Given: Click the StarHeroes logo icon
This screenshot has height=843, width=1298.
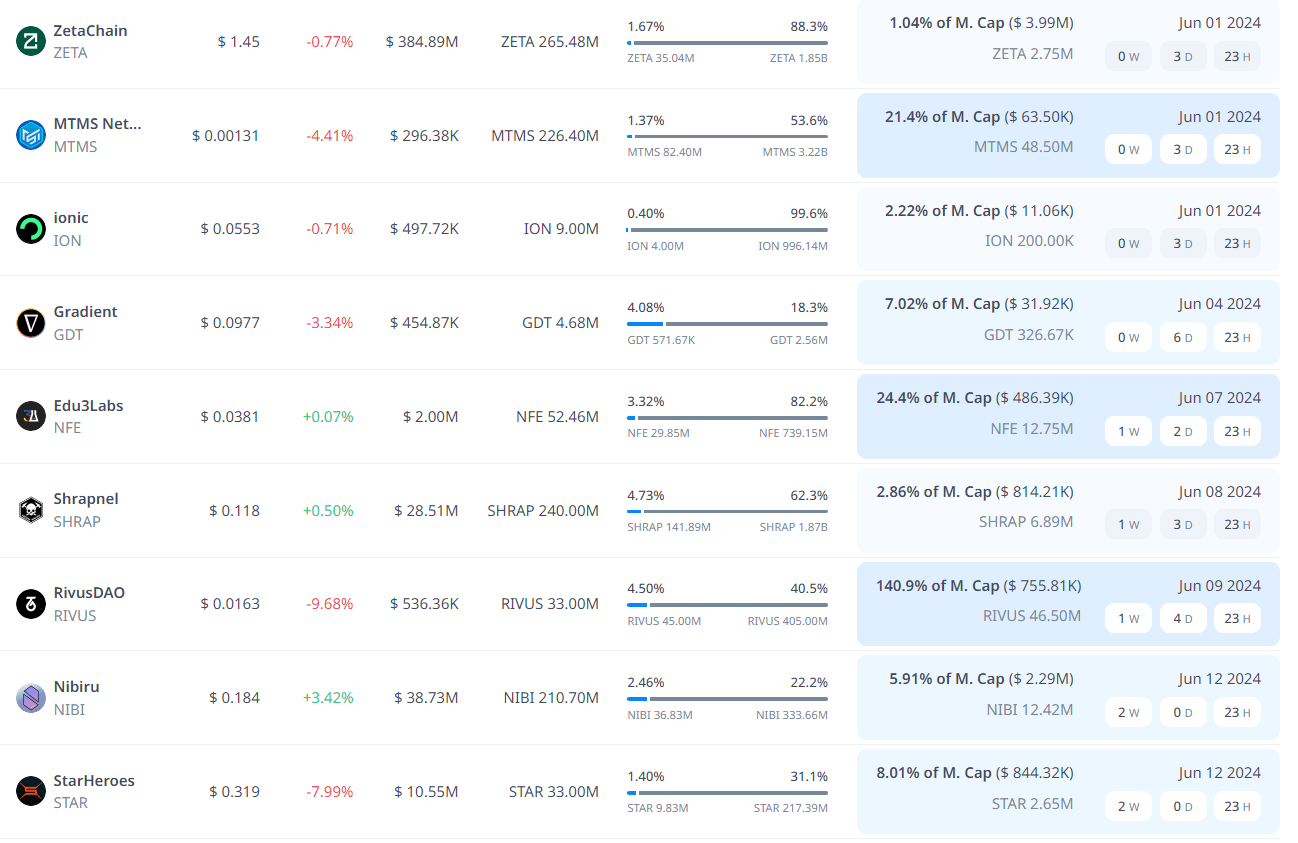Looking at the screenshot, I should pyautogui.click(x=31, y=791).
